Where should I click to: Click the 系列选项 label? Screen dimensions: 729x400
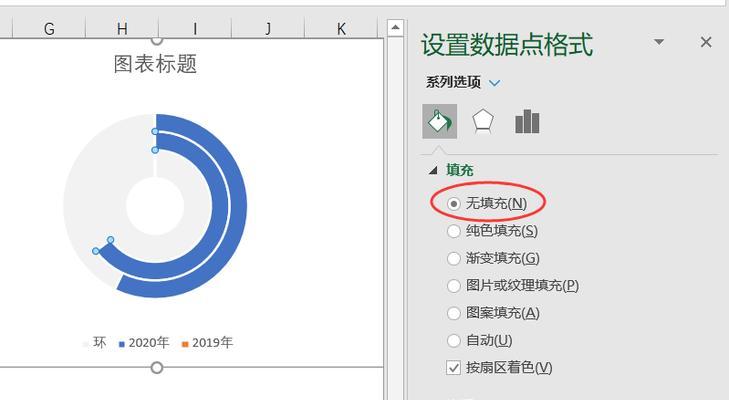[453, 82]
